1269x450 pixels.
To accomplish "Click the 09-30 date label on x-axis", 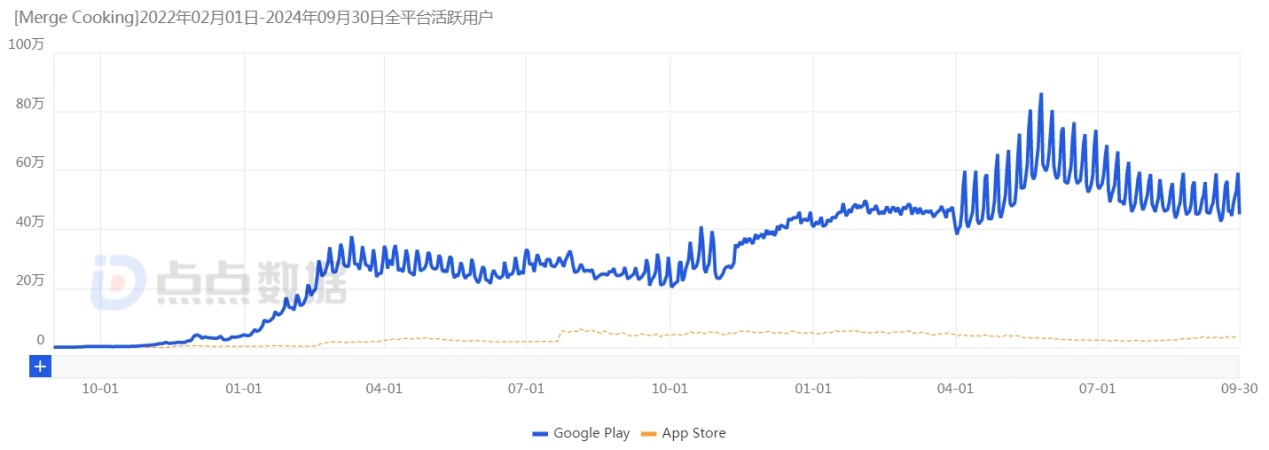I will coord(1239,388).
